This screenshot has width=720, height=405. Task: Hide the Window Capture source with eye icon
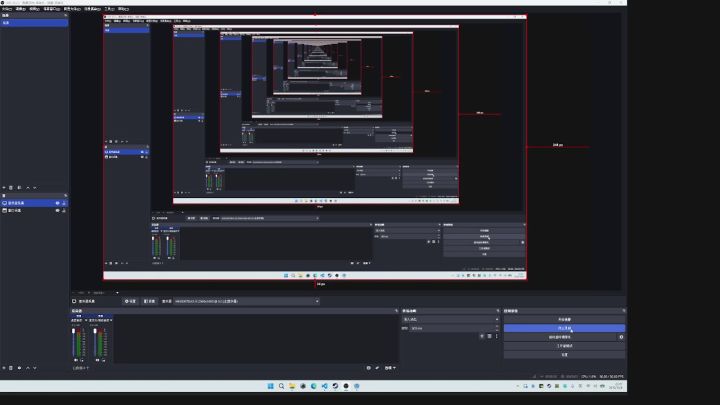[x=57, y=210]
